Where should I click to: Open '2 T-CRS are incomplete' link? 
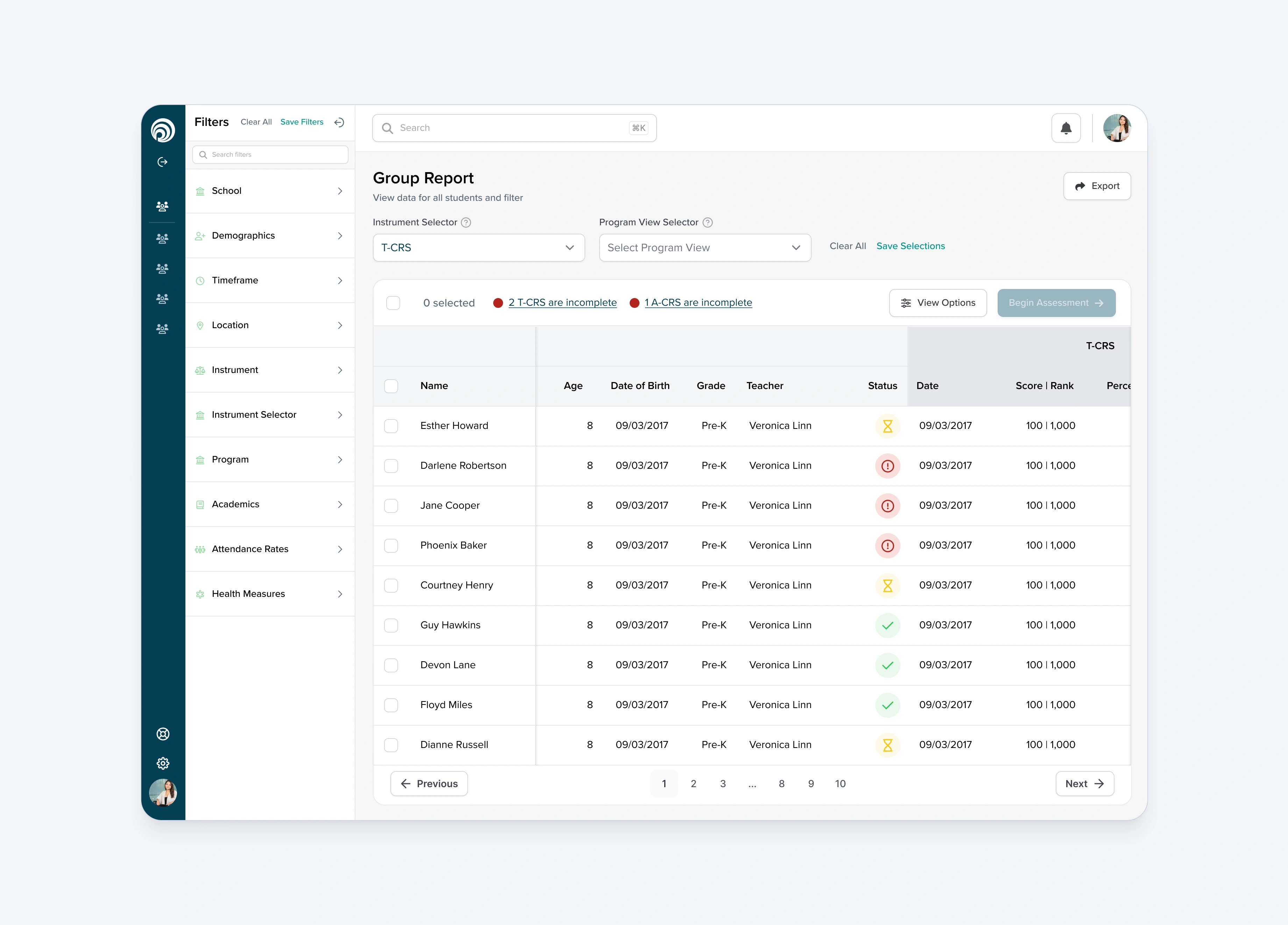pyautogui.click(x=562, y=303)
